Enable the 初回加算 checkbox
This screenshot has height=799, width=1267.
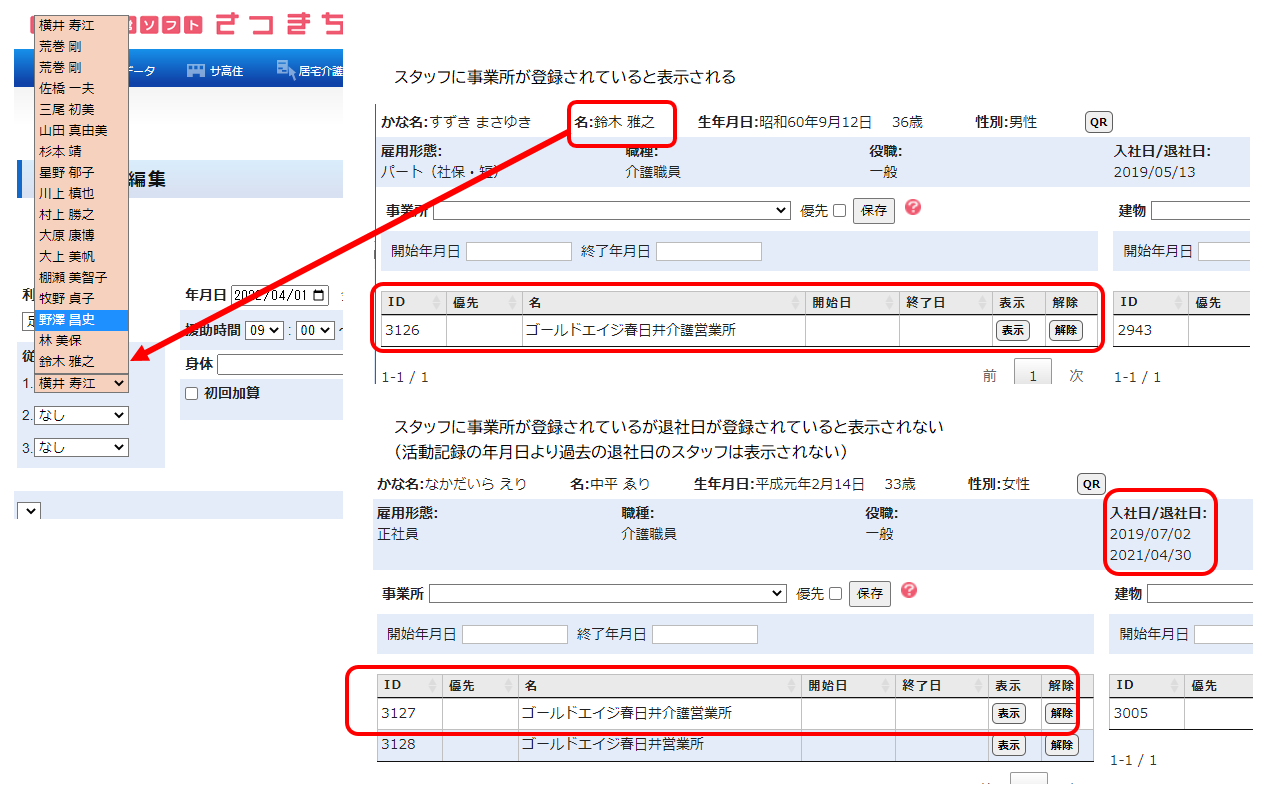pyautogui.click(x=191, y=393)
